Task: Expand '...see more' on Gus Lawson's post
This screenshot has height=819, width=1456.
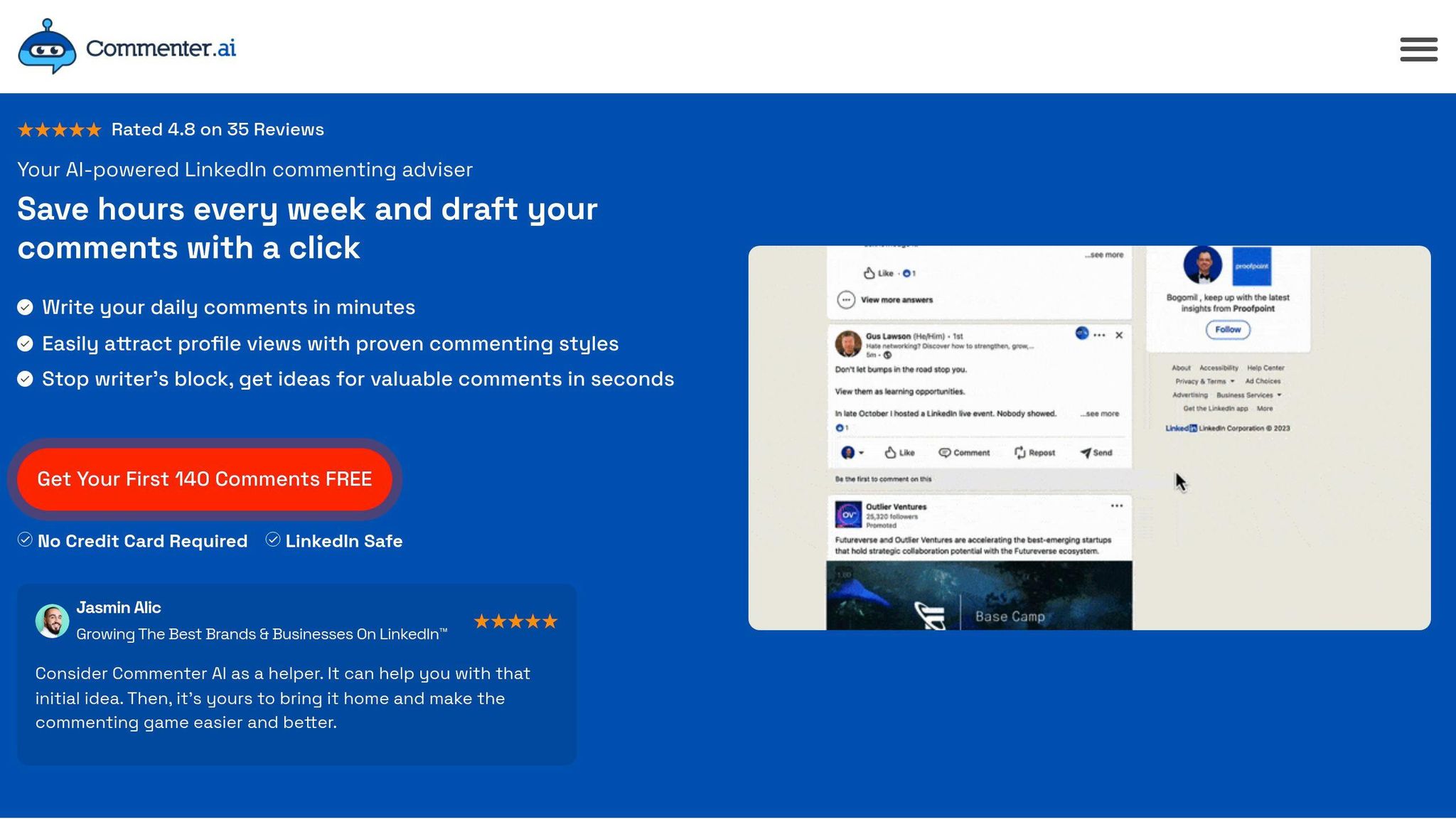Action: (1099, 414)
